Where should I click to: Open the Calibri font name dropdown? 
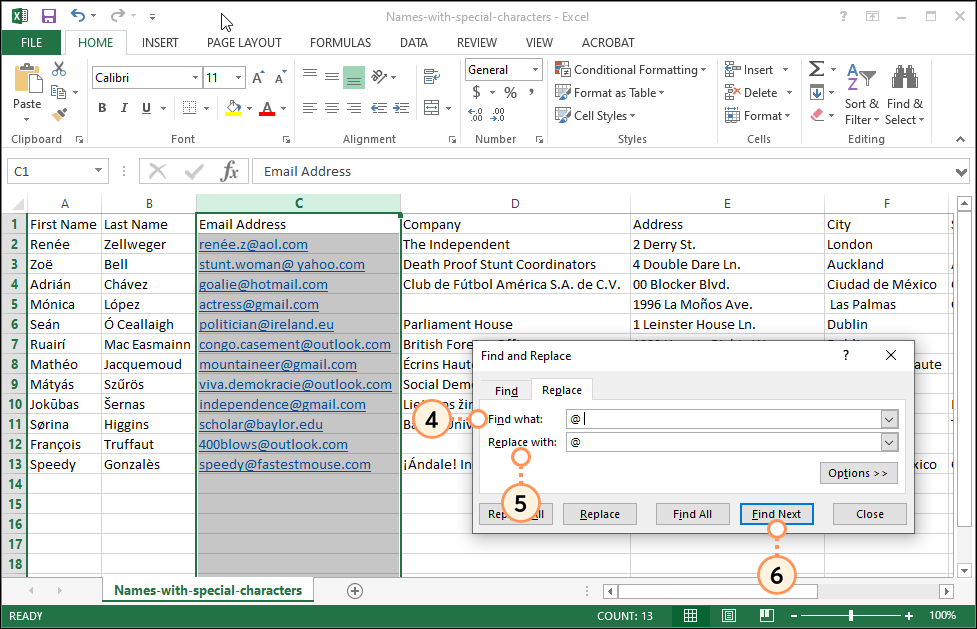click(x=195, y=77)
